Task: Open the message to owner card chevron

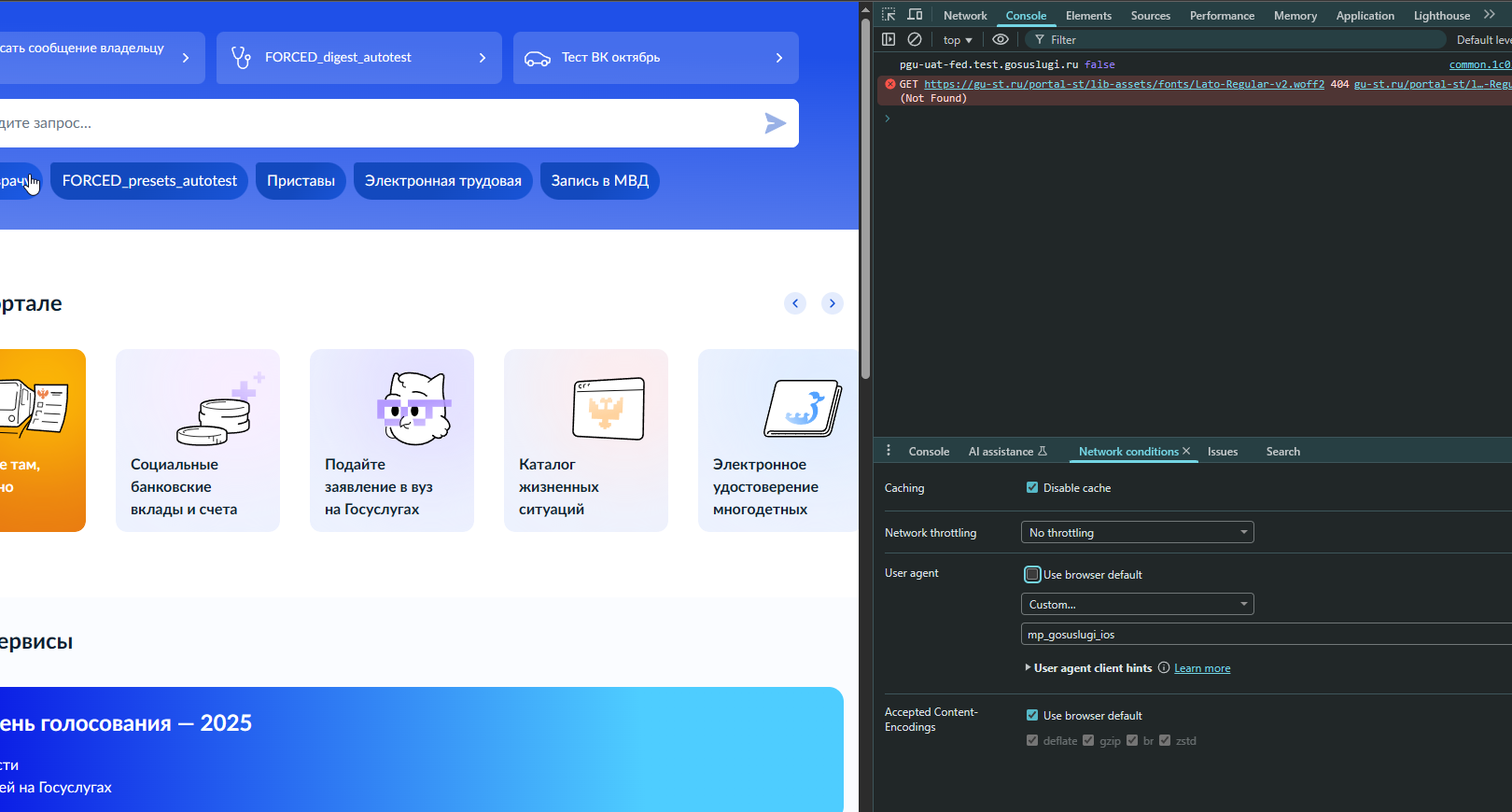Action: click(186, 58)
